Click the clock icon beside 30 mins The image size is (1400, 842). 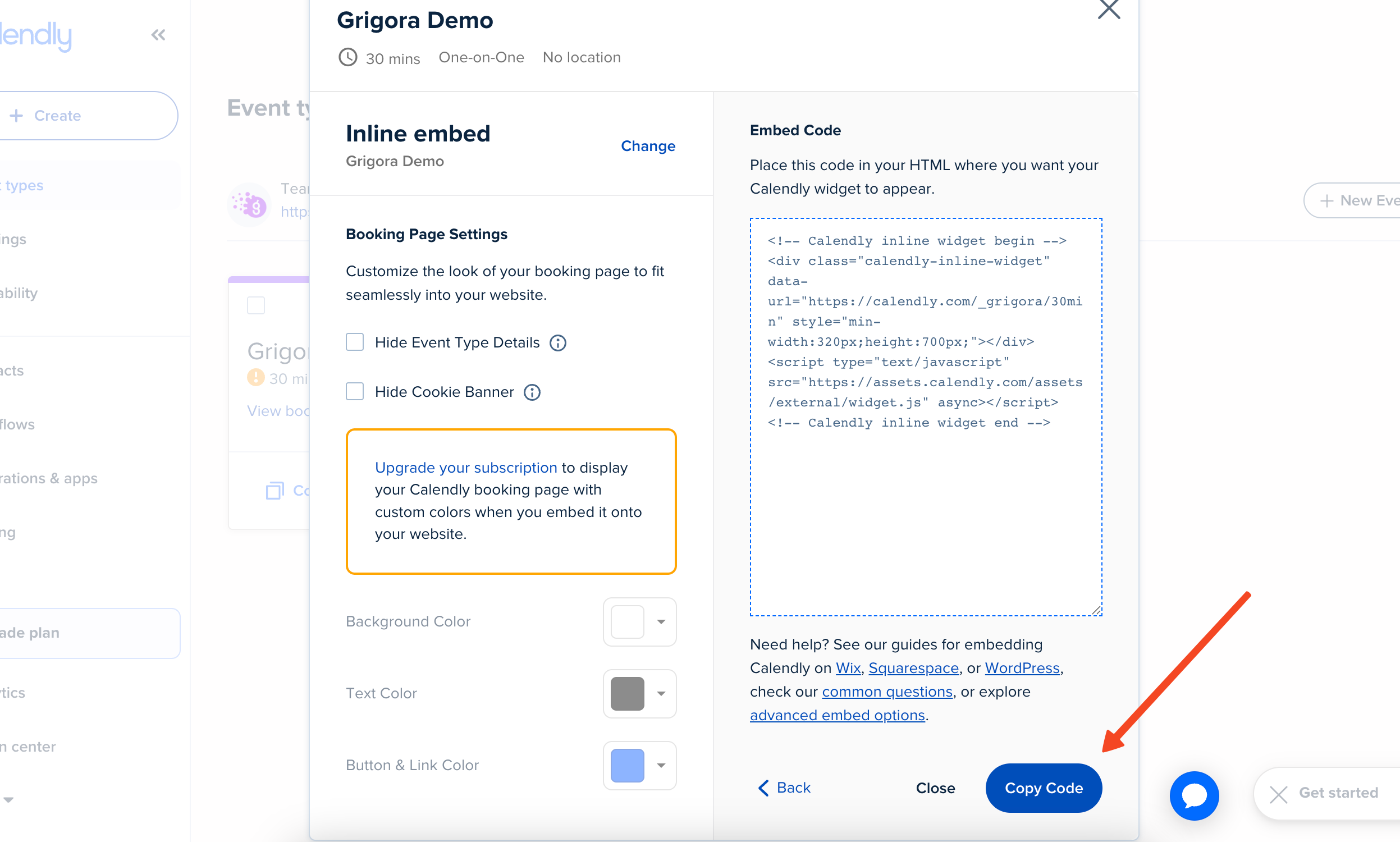coord(347,57)
